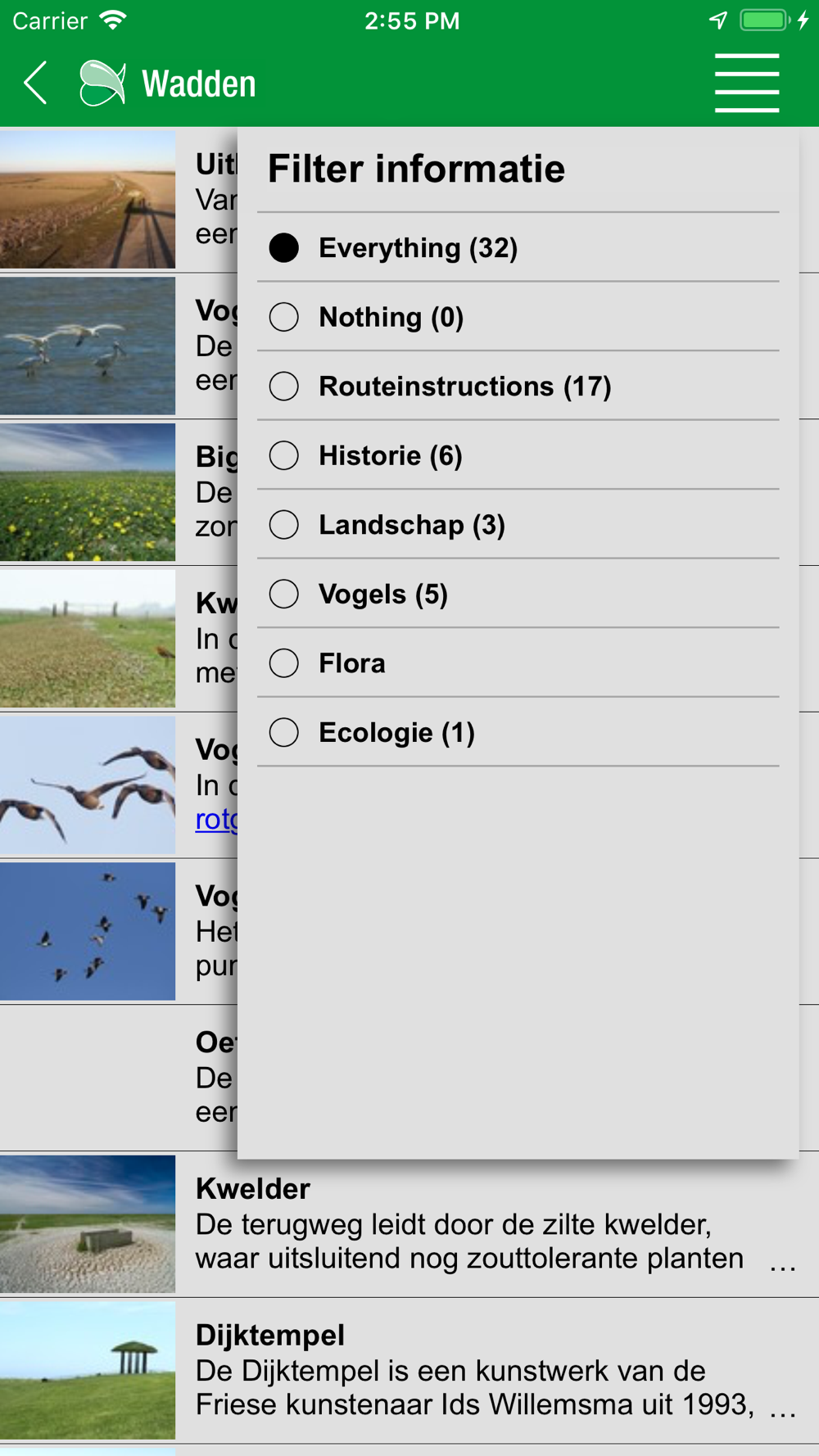The width and height of the screenshot is (819, 1456).
Task: Choose the Vogels (5) filter
Action: click(518, 594)
